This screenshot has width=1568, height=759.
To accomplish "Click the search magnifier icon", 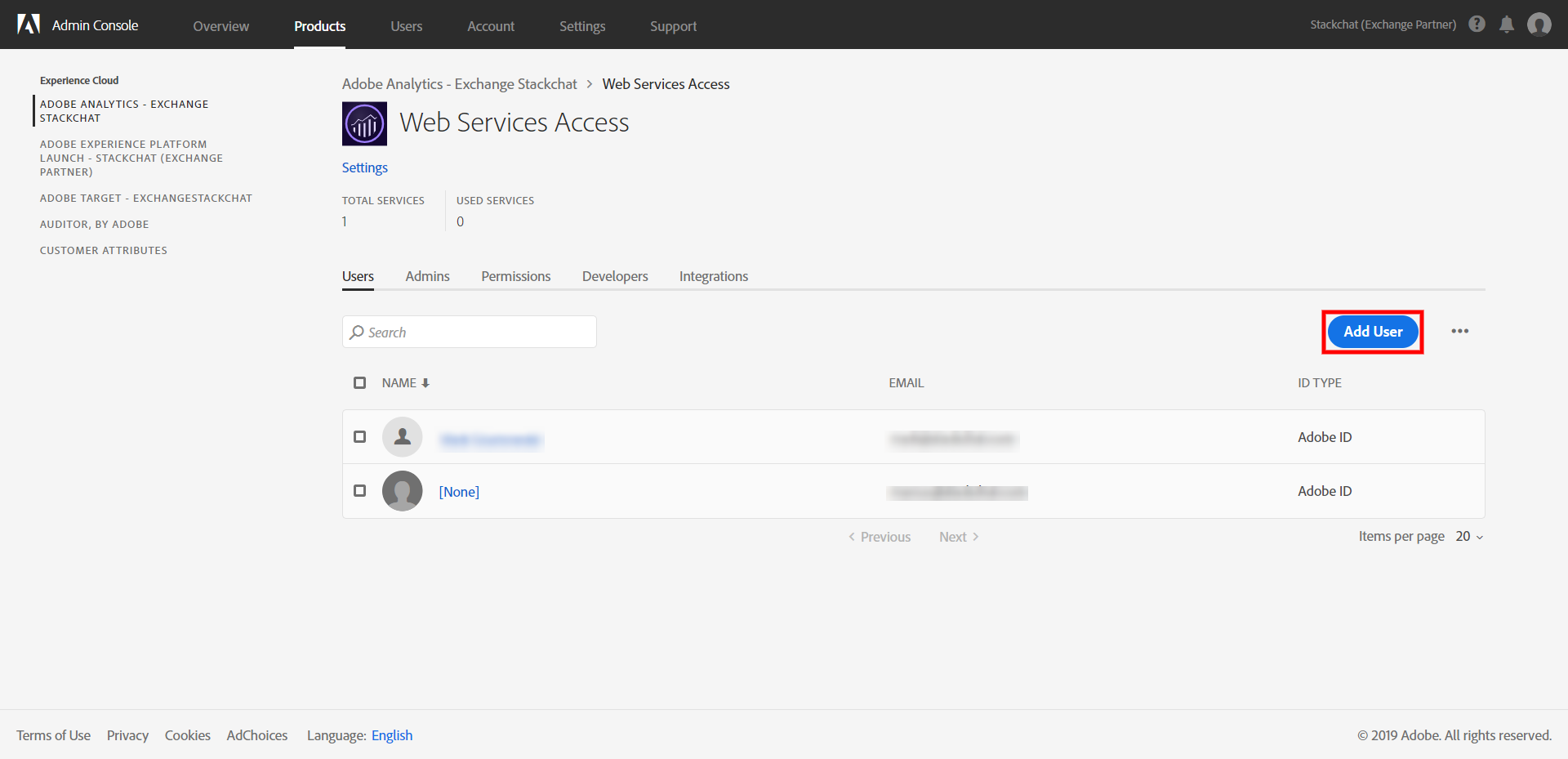I will tap(357, 333).
